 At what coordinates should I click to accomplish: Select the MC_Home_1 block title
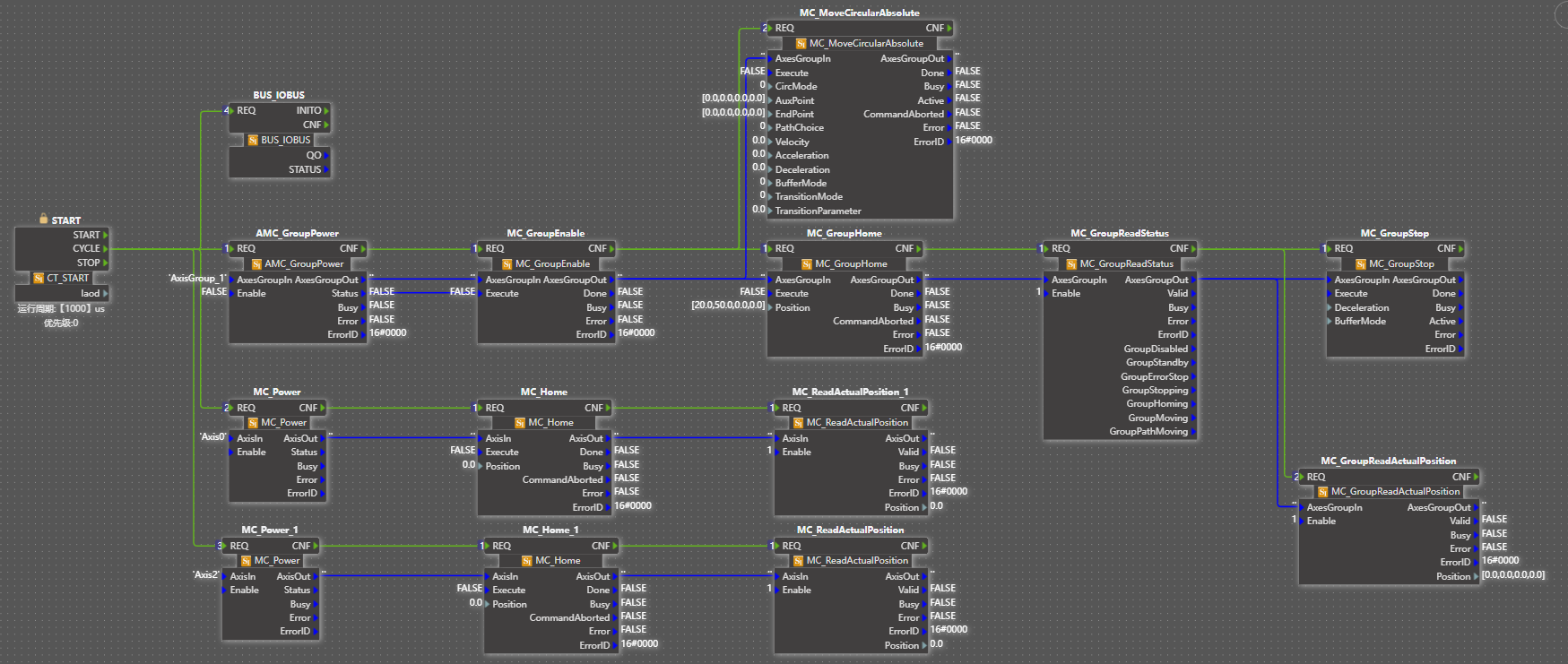coord(551,530)
